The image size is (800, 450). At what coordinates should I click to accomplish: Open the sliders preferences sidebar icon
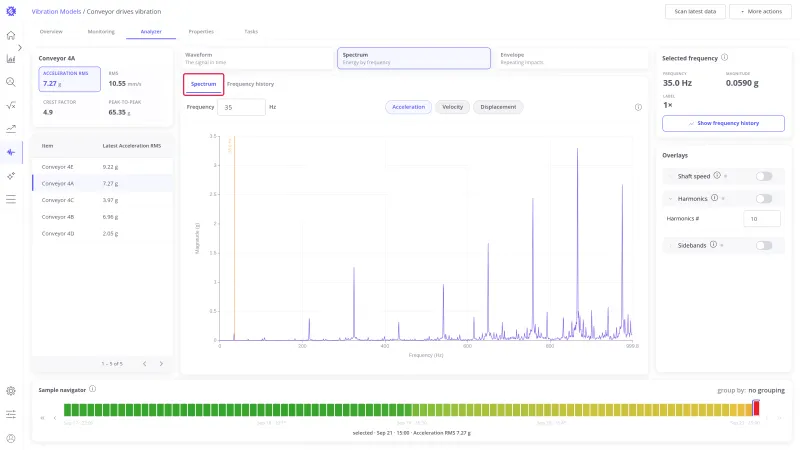(11, 414)
